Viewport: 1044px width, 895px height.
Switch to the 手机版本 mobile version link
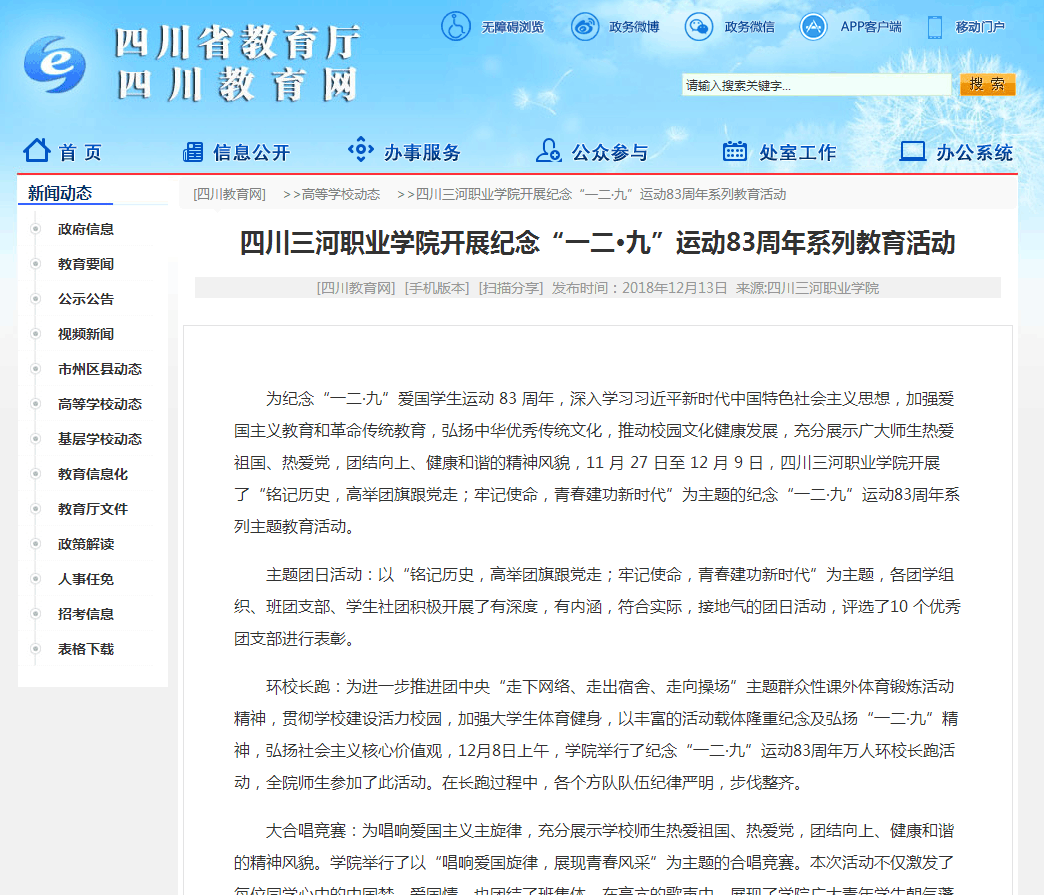tap(436, 288)
